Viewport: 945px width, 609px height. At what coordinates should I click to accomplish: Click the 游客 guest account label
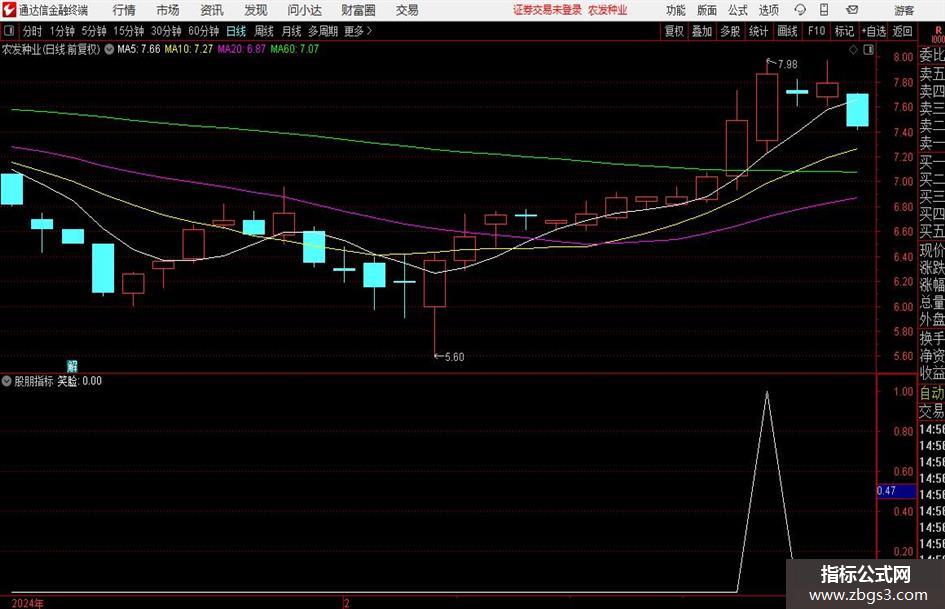(904, 10)
